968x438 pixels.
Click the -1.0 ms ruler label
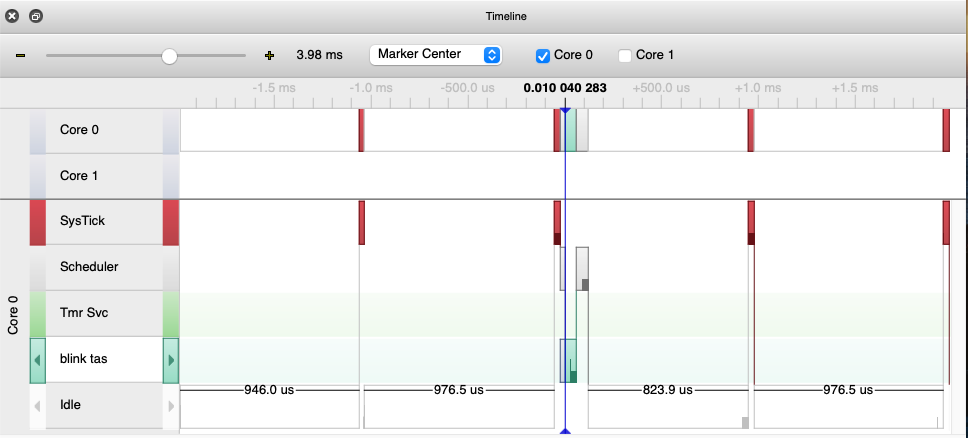pos(370,88)
